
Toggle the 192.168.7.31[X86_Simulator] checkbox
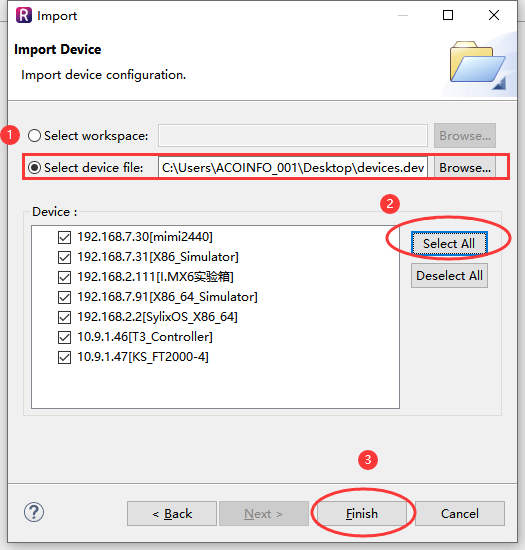click(x=65, y=257)
